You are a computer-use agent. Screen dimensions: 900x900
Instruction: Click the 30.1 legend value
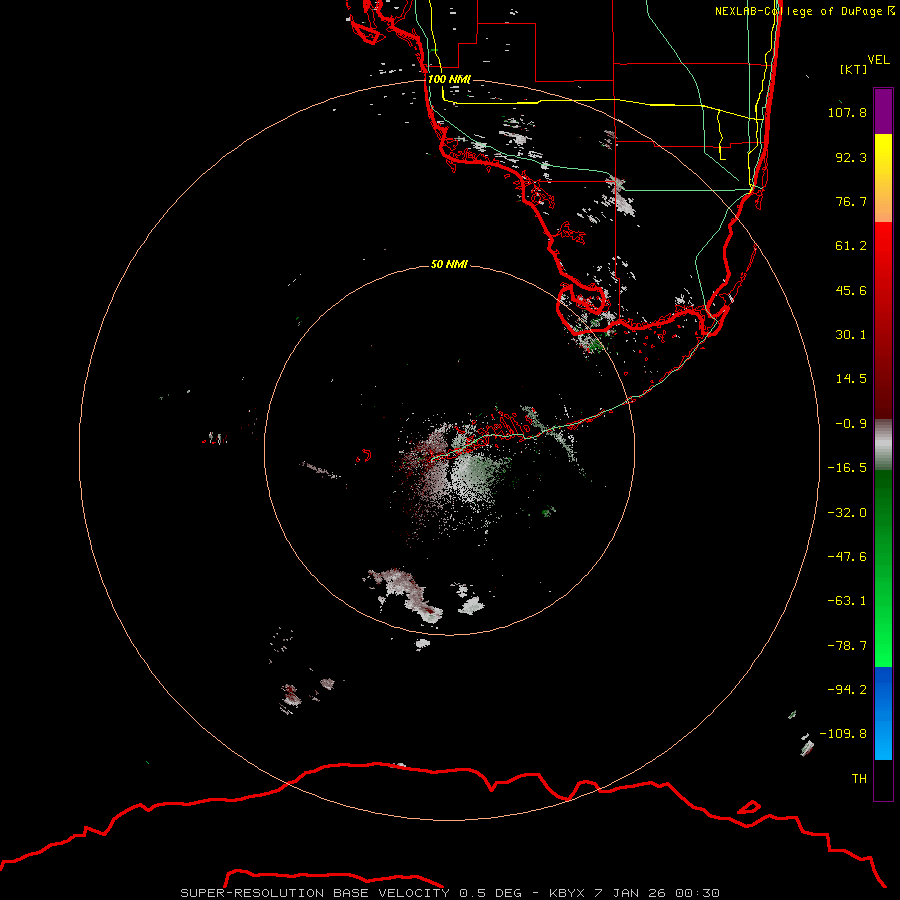pyautogui.click(x=851, y=335)
